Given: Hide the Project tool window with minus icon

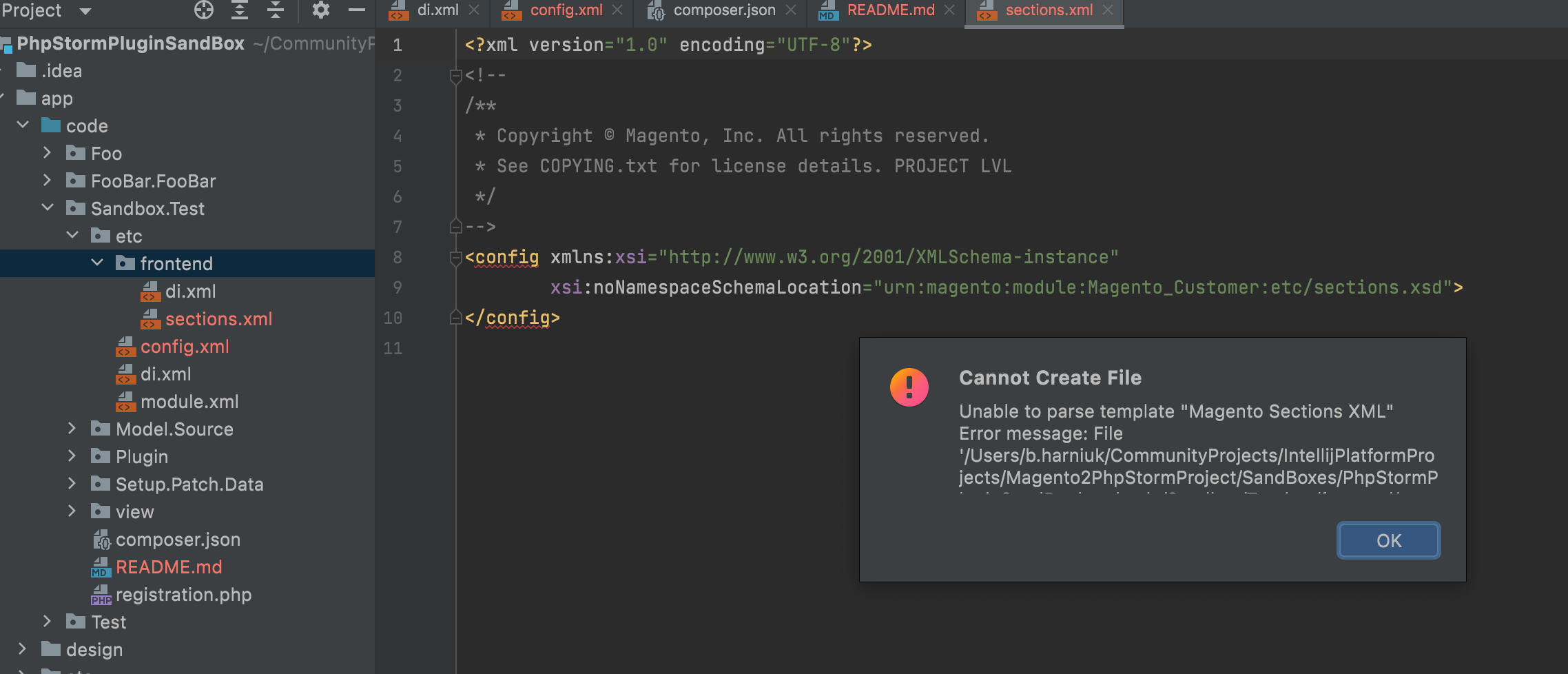Looking at the screenshot, I should point(356,10).
